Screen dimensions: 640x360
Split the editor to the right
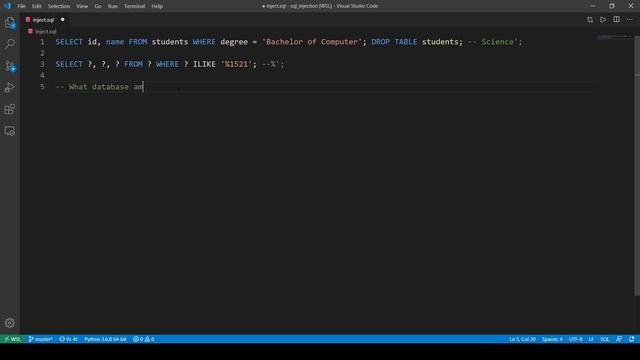click(616, 20)
